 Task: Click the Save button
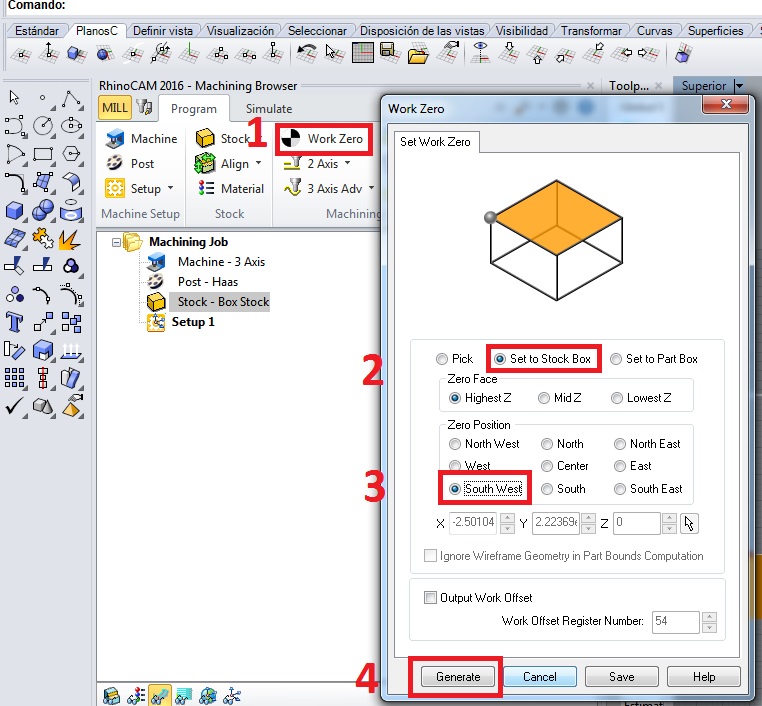coord(622,677)
